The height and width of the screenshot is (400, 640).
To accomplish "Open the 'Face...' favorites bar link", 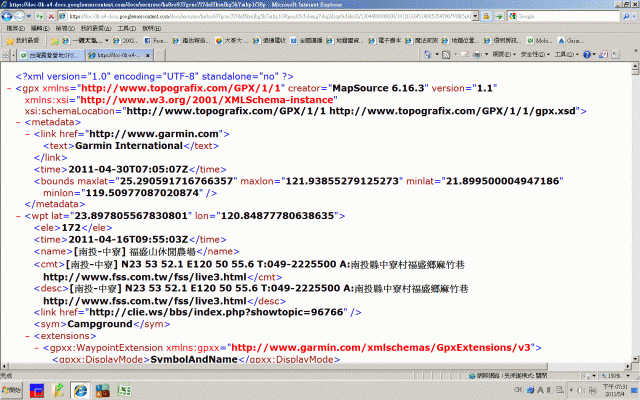I will point(155,41).
